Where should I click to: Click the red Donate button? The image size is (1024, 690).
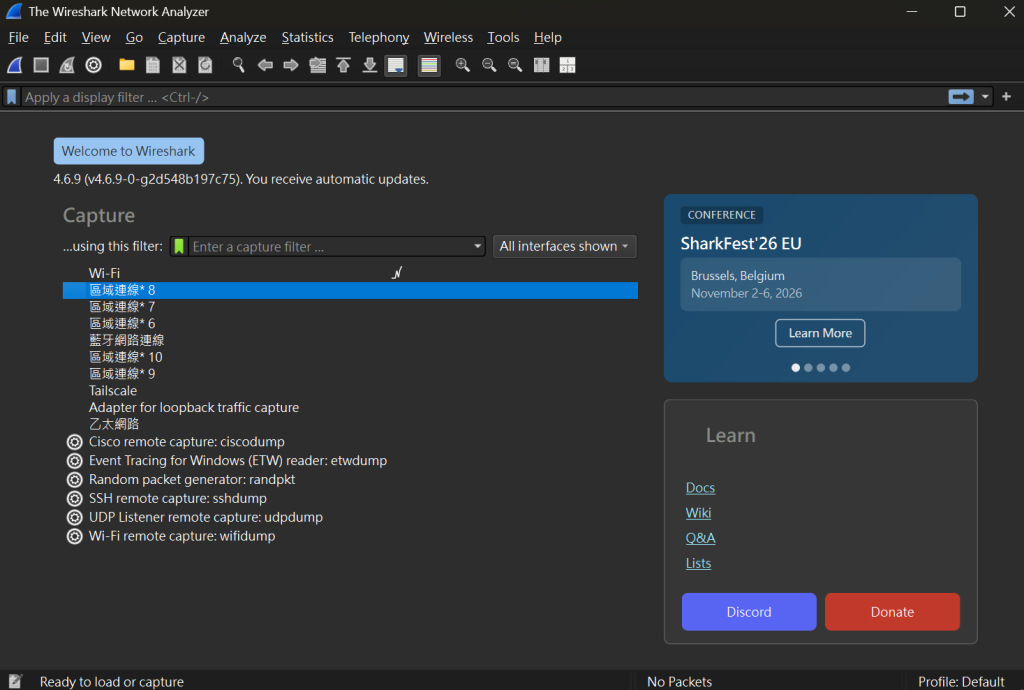point(892,612)
